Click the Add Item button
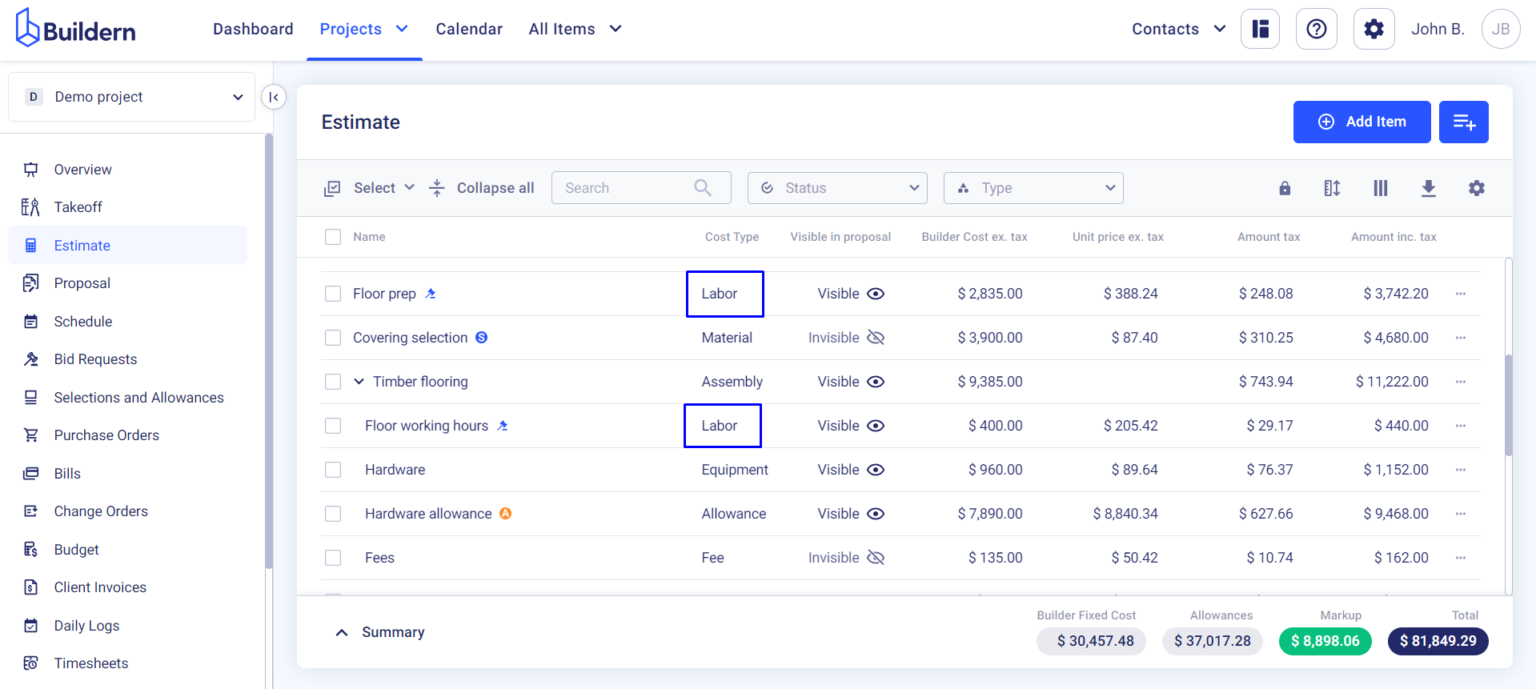1536x689 pixels. [1362, 121]
